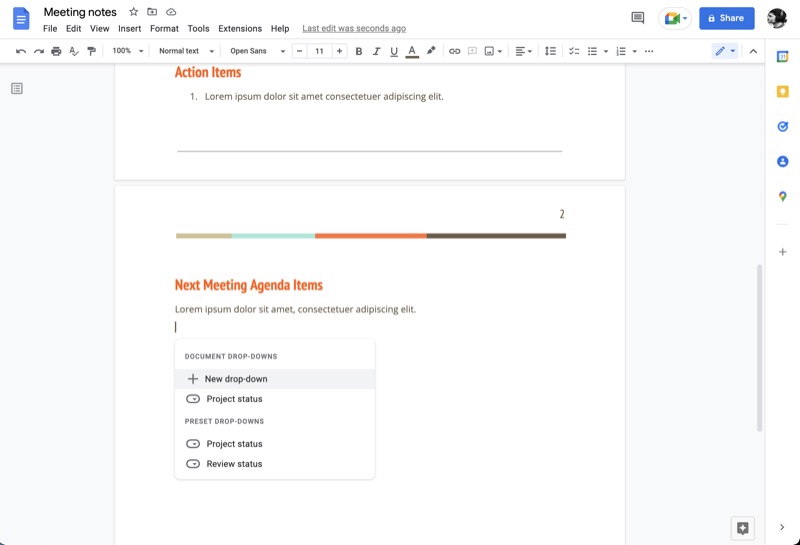This screenshot has height=545, width=800.
Task: Open Calendar in side panel
Action: [783, 57]
